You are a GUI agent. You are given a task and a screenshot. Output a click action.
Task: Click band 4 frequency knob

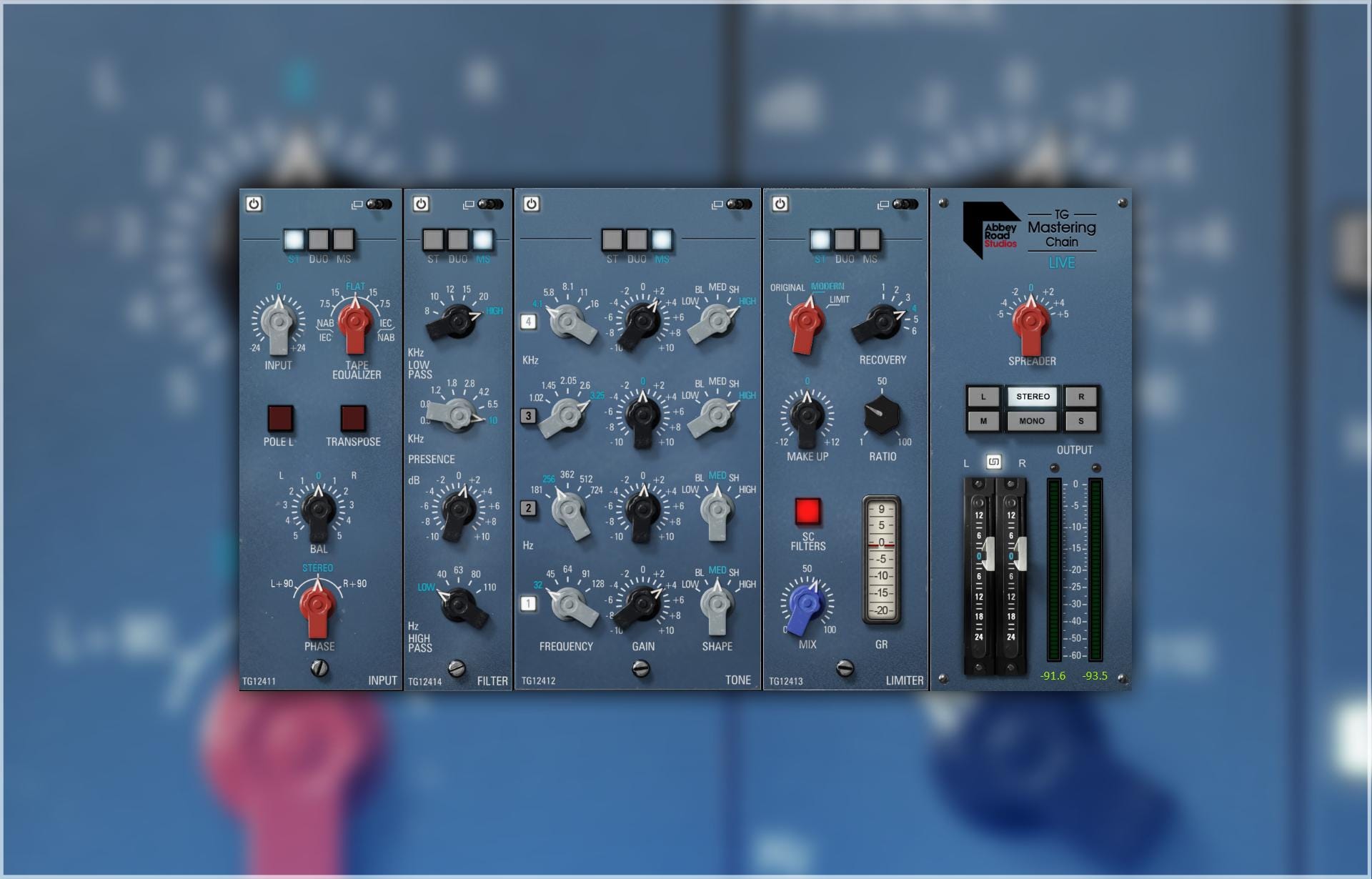(570, 322)
